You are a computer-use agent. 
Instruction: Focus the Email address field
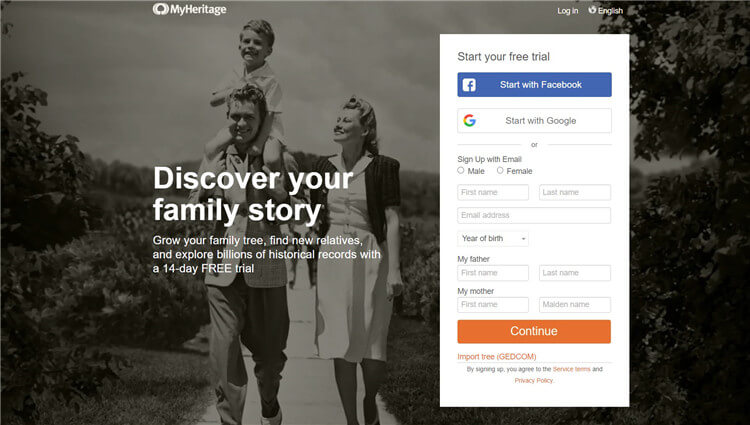pyautogui.click(x=534, y=215)
